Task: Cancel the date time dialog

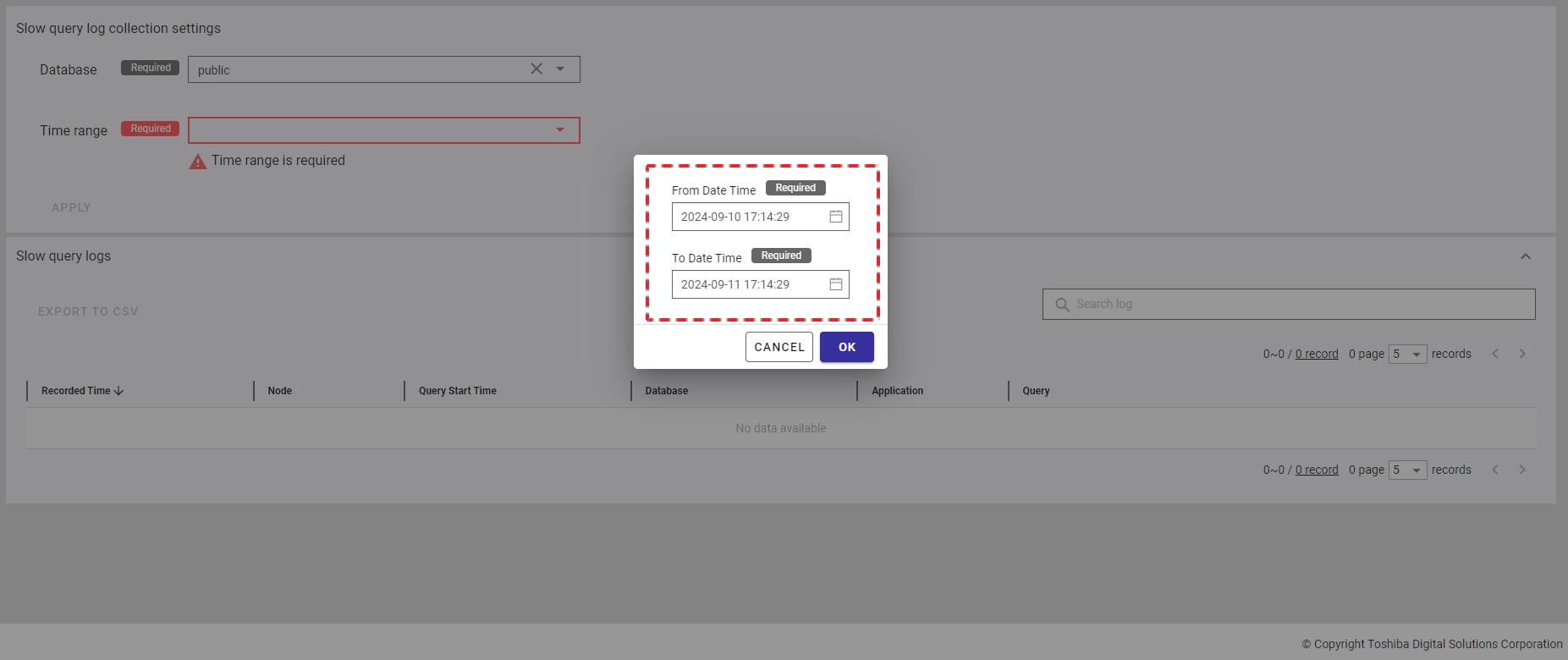Action: tap(778, 347)
